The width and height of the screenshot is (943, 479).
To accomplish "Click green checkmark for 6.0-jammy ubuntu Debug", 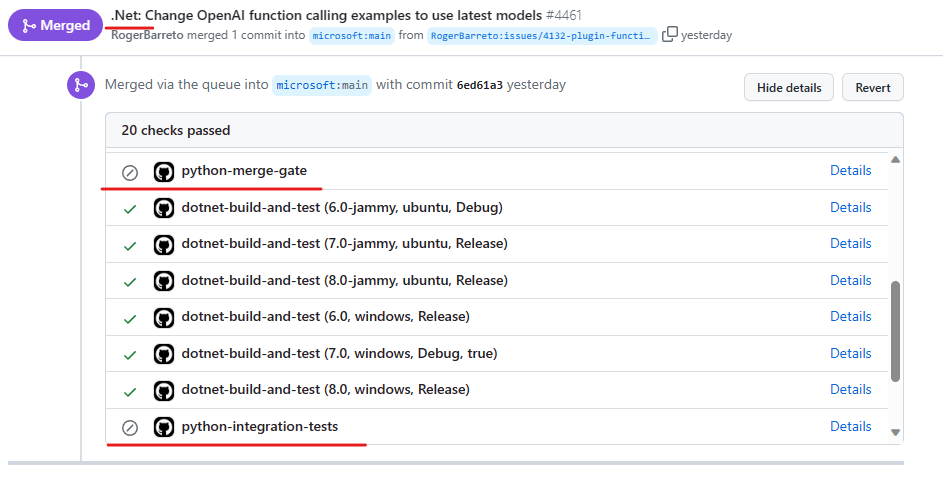I will (130, 209).
